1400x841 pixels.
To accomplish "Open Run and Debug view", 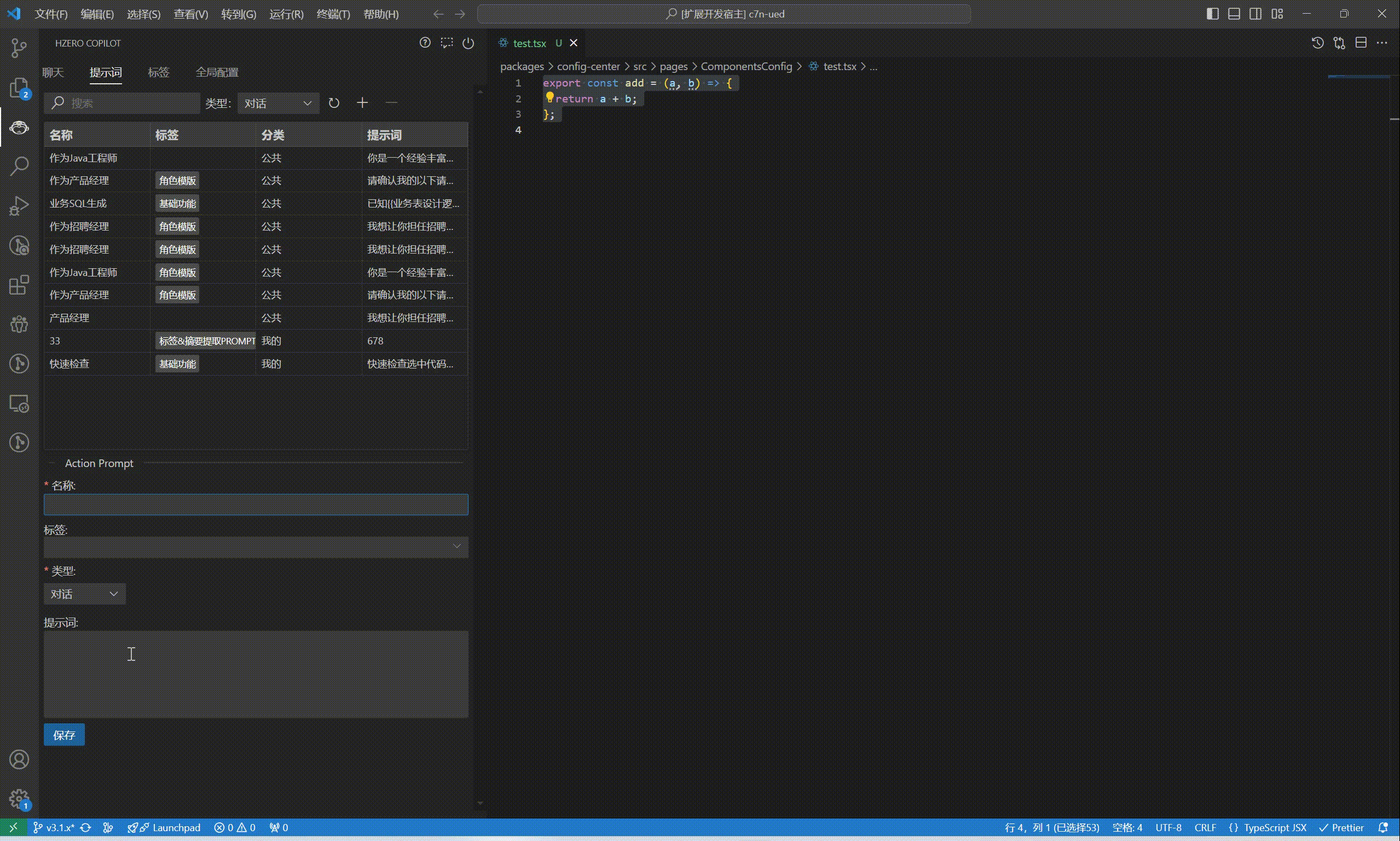I will pos(19,206).
